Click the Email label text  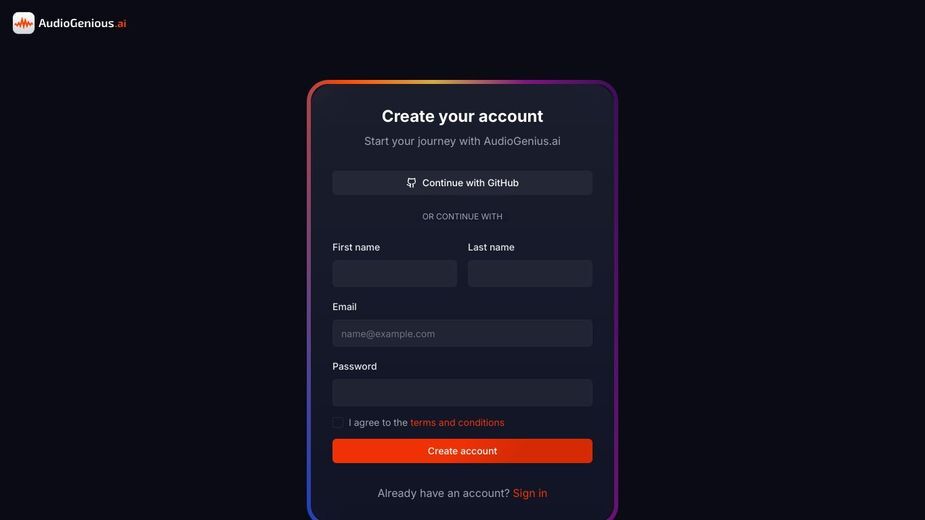click(x=344, y=307)
